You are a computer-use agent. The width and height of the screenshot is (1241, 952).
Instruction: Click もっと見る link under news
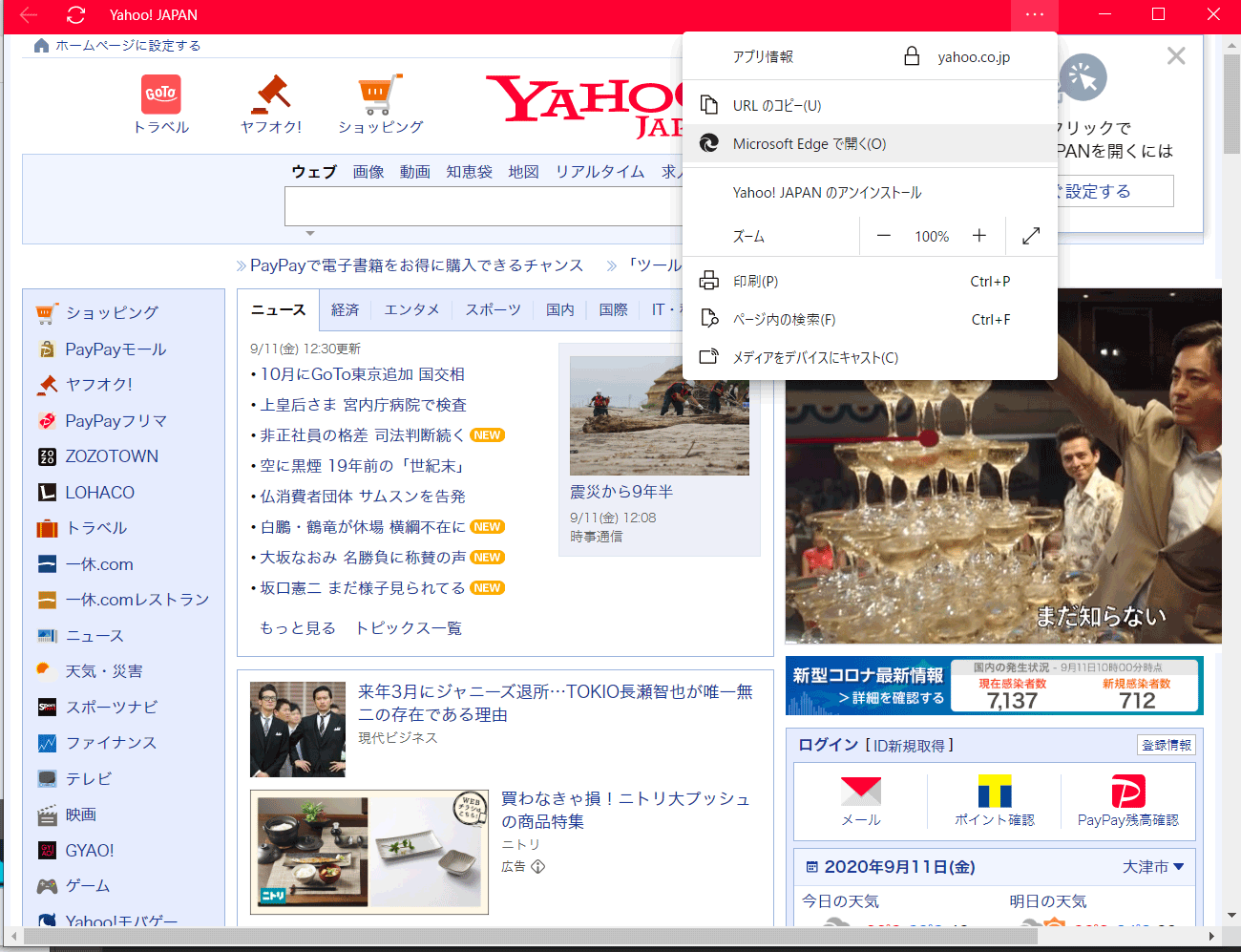(298, 628)
